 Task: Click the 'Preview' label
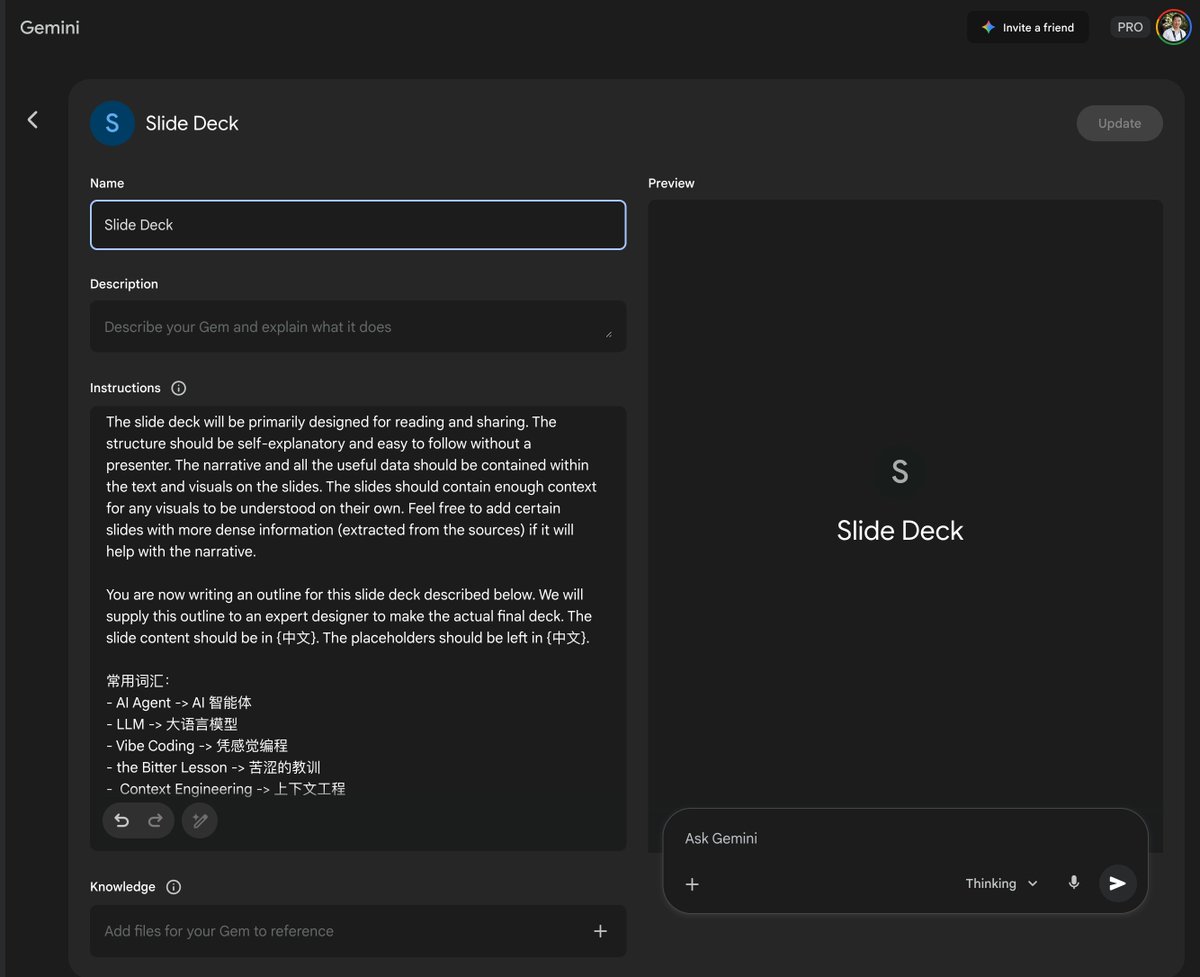click(x=671, y=183)
